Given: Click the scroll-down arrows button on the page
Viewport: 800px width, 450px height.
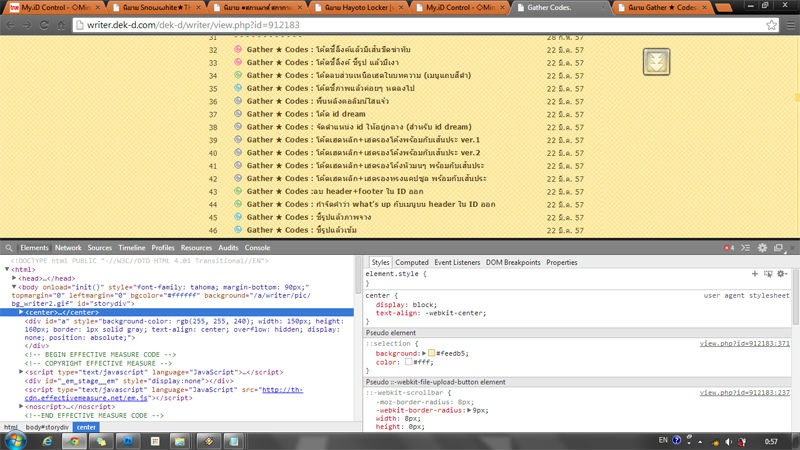Looking at the screenshot, I should 656,62.
